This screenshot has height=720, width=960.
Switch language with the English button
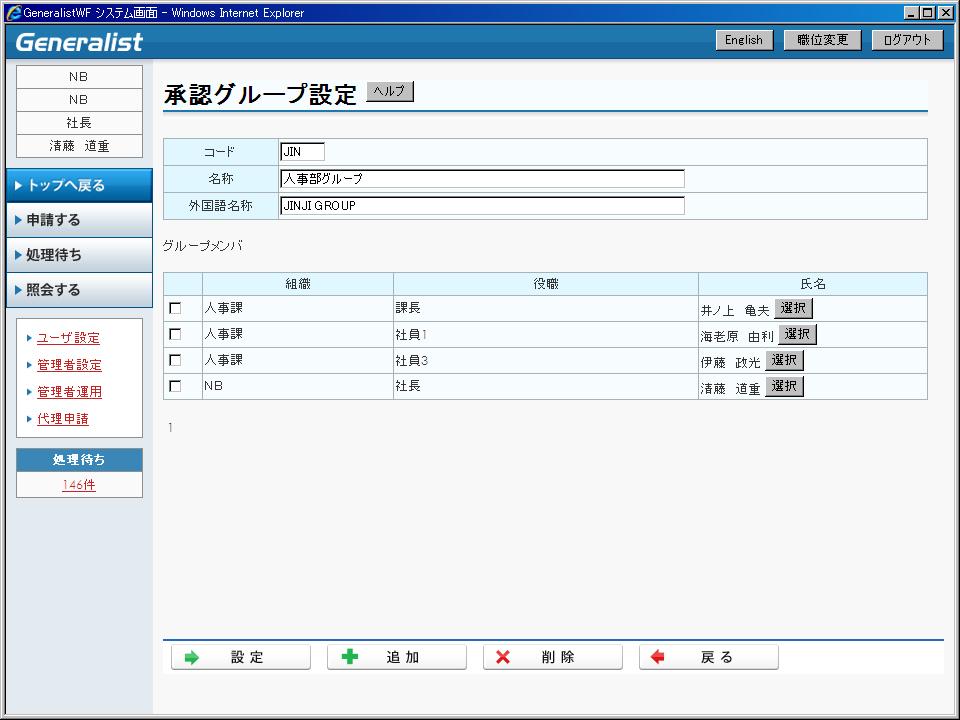coord(743,40)
